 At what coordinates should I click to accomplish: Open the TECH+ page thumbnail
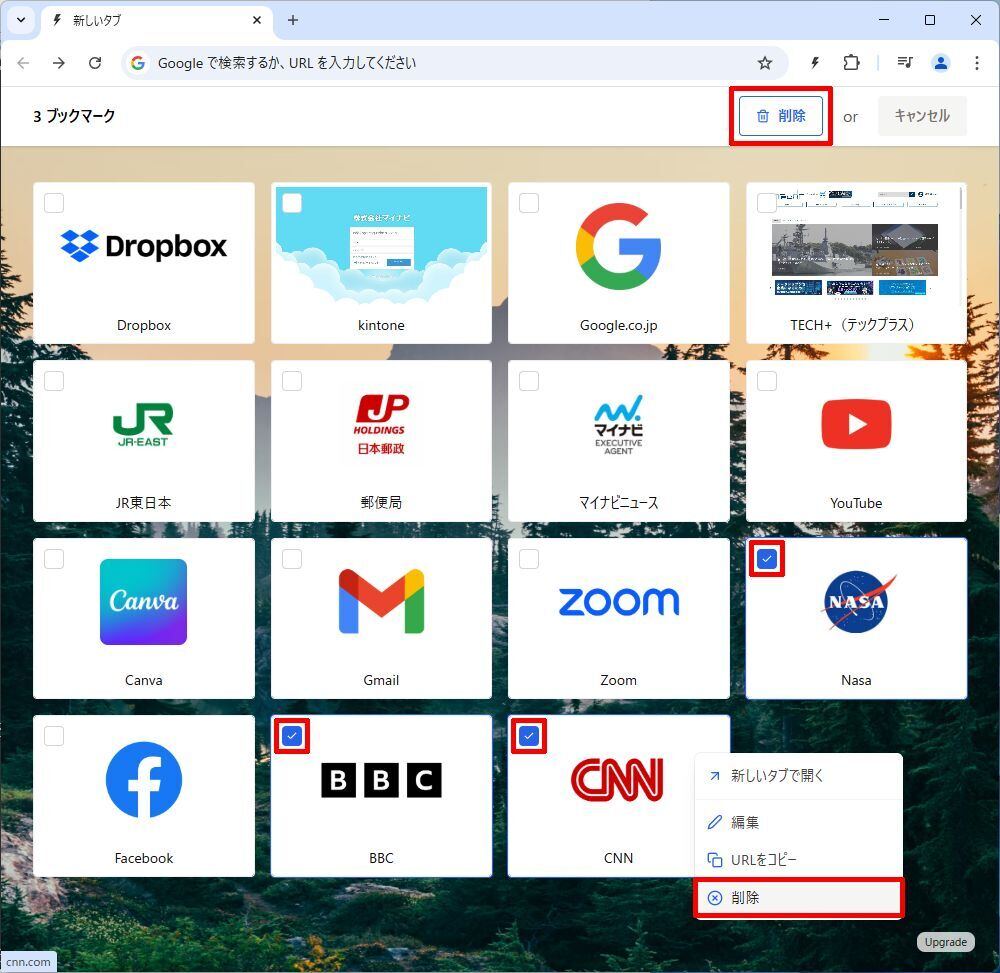(x=856, y=246)
